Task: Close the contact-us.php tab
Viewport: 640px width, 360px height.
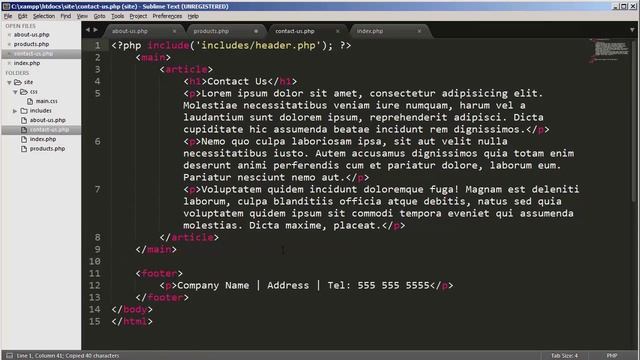Action: click(338, 31)
